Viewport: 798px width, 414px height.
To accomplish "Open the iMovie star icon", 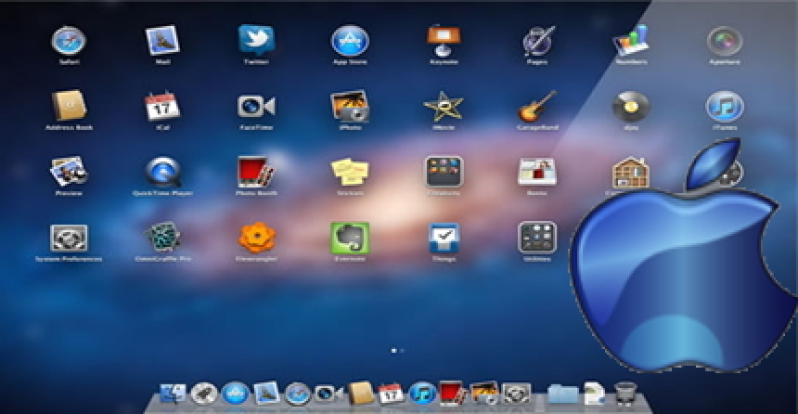I will [444, 106].
